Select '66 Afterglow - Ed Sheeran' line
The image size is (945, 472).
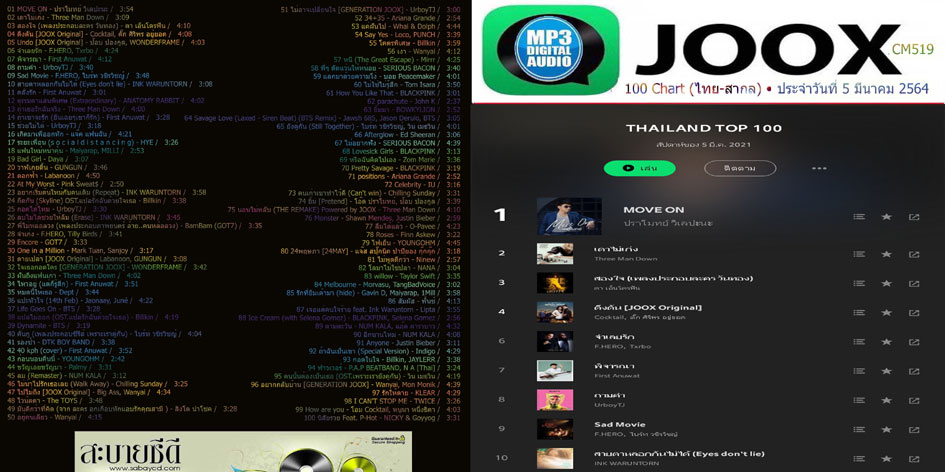tap(408, 134)
